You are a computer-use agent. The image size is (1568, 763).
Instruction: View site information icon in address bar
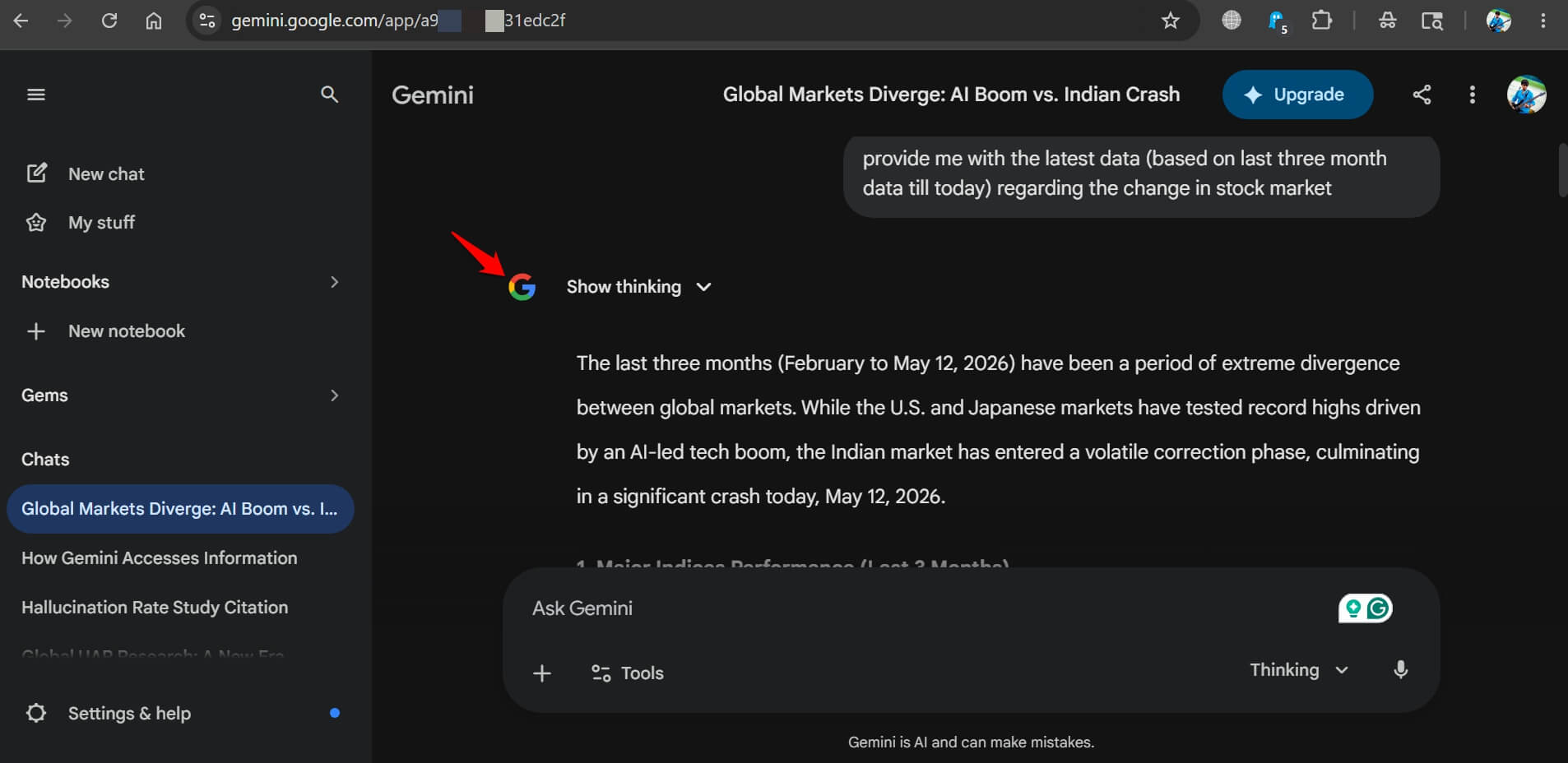click(208, 21)
